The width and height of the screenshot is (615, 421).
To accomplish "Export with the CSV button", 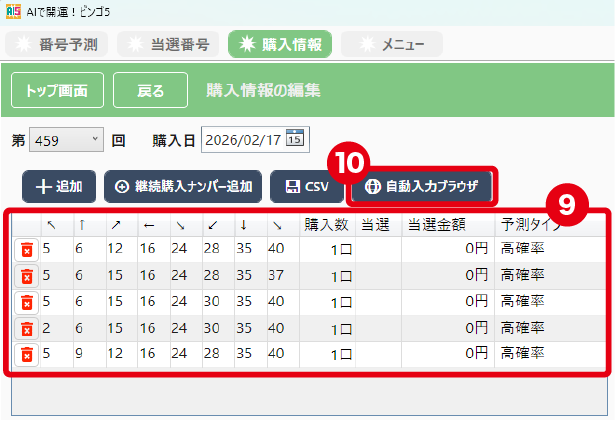I will point(307,186).
